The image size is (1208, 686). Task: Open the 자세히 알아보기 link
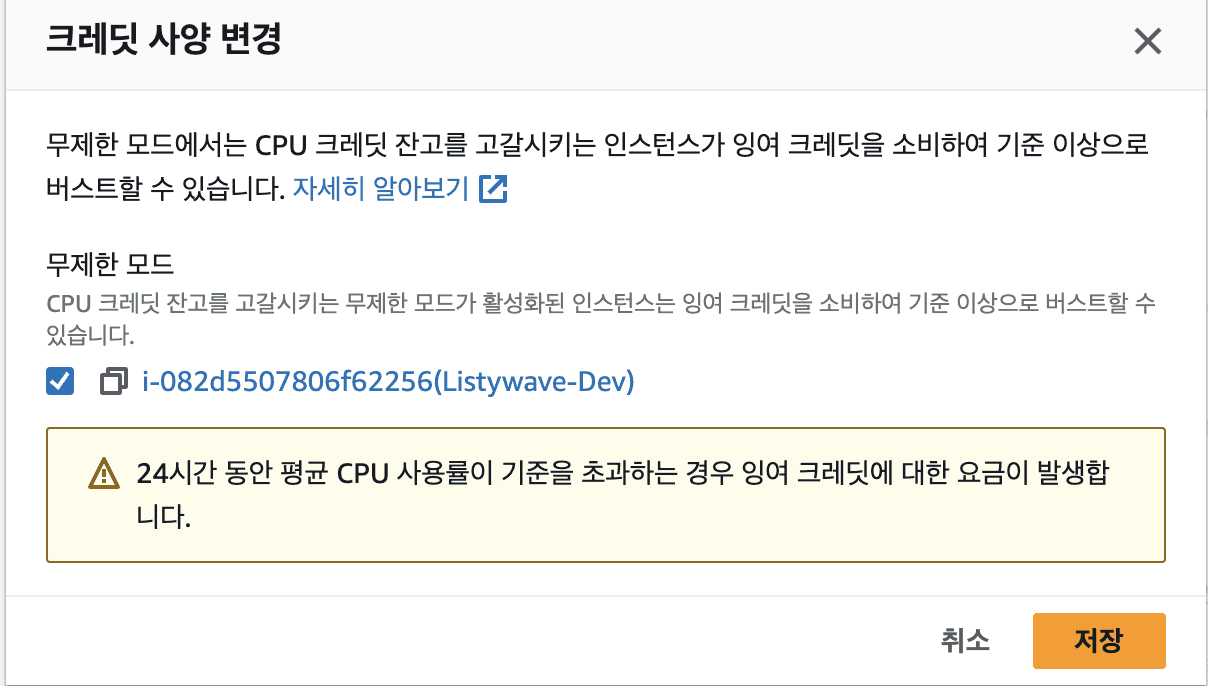pos(381,189)
